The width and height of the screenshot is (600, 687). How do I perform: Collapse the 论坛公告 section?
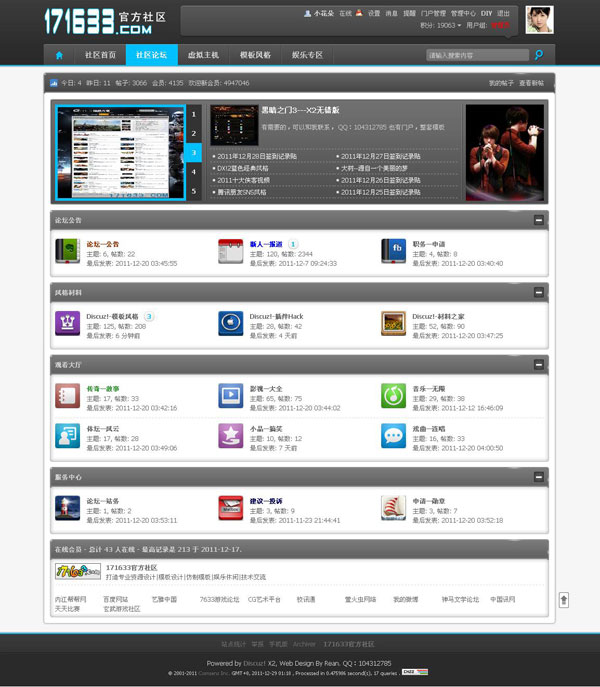click(539, 220)
